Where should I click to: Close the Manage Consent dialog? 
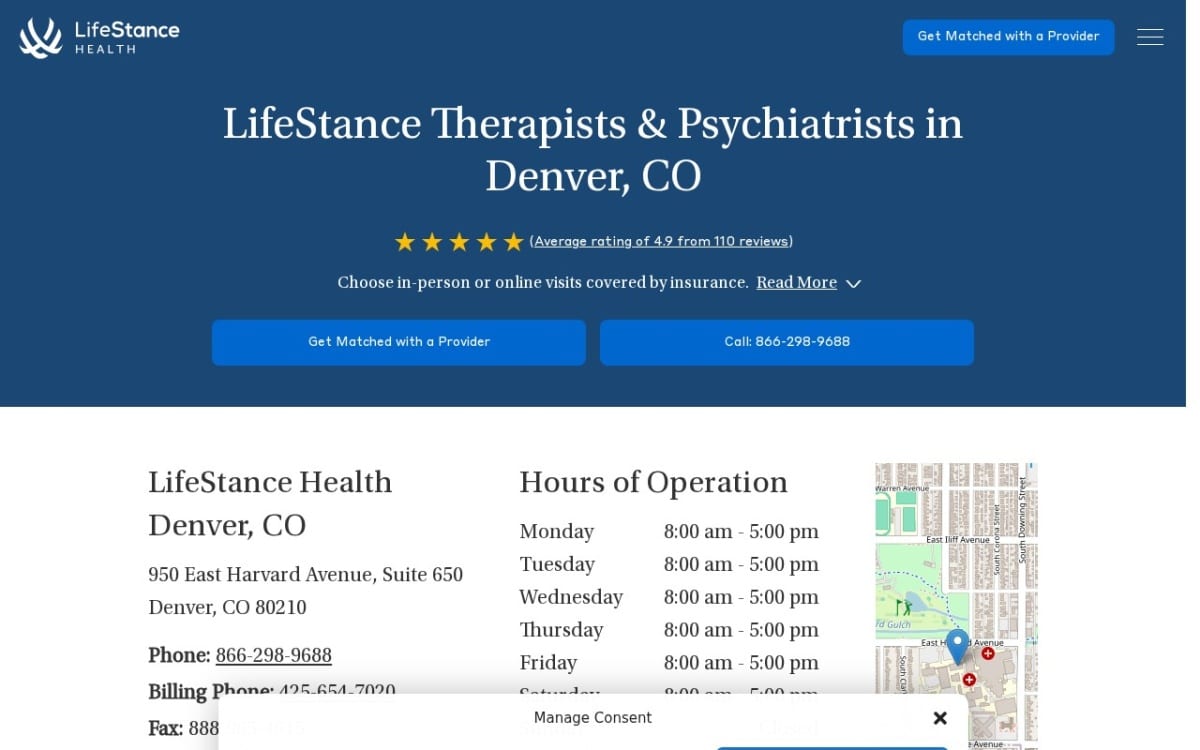tap(940, 718)
